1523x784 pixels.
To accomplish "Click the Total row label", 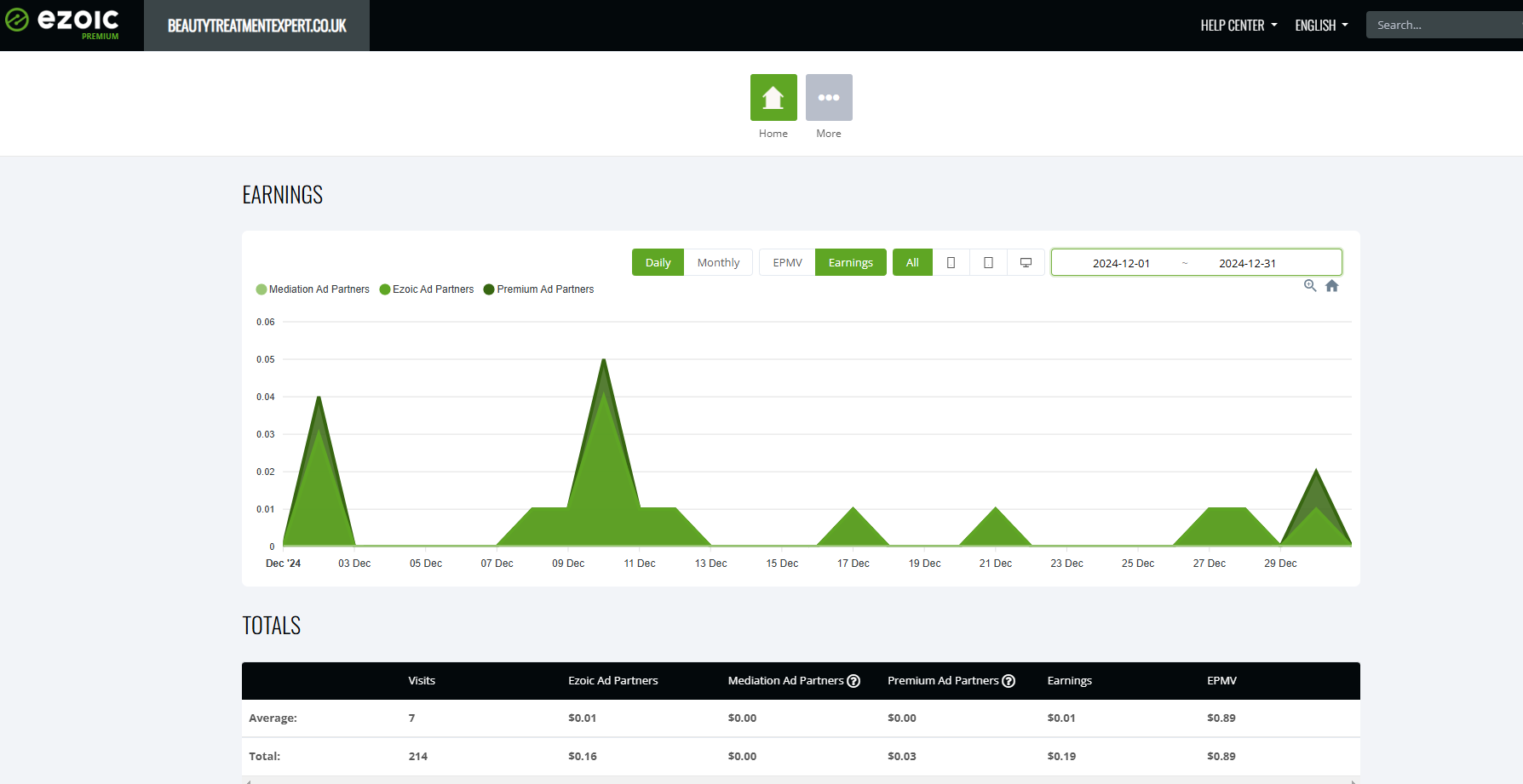I will 264,756.
